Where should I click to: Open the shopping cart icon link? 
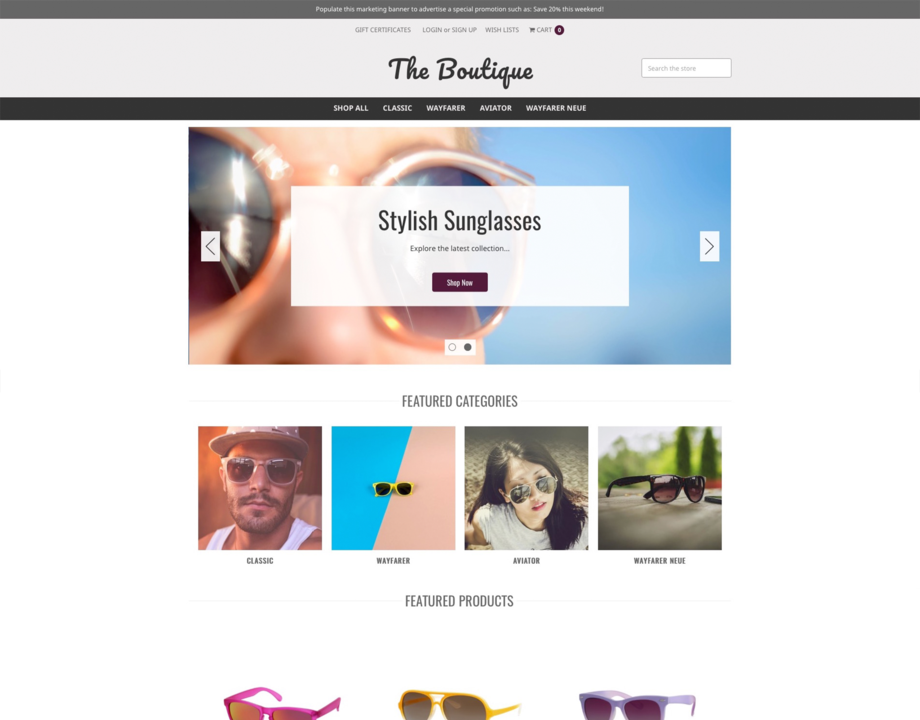[540, 30]
